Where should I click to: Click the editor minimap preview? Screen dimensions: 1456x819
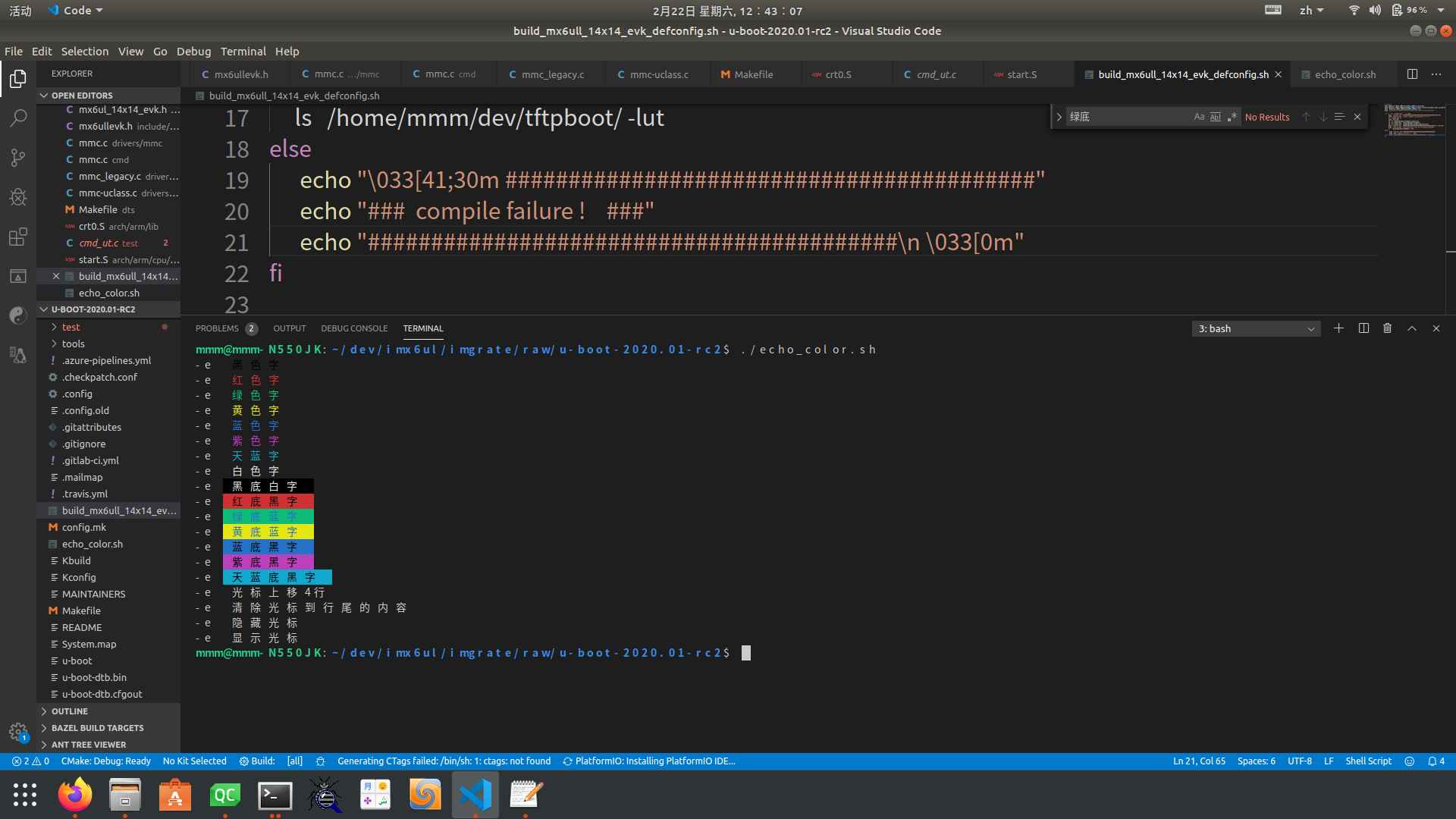(1414, 120)
